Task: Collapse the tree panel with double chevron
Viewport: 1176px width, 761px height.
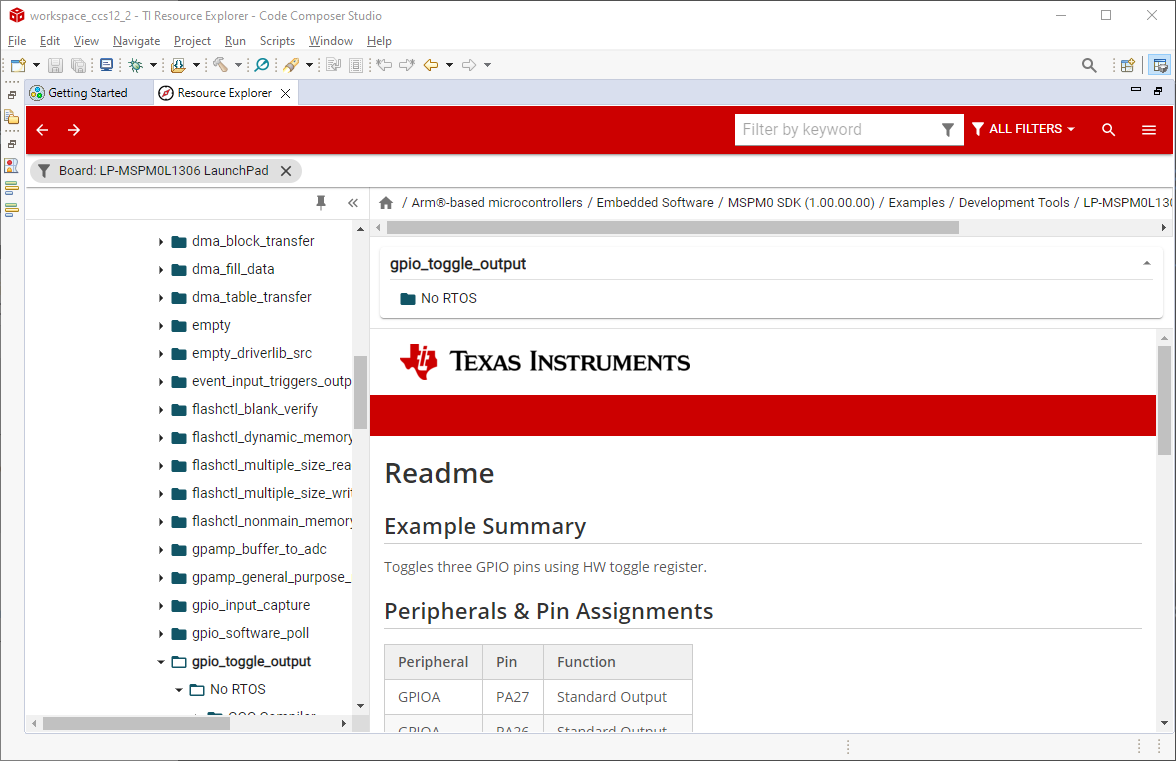Action: [352, 202]
